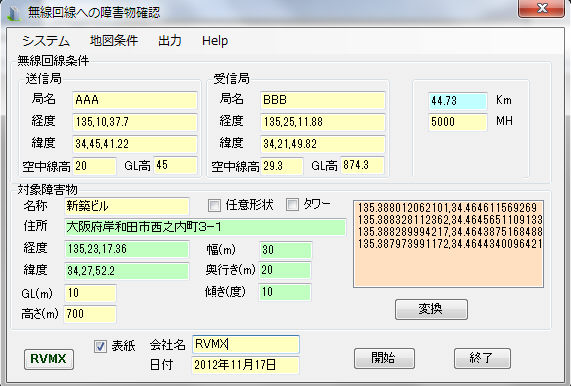Viewport: 571px width, 386px height.
Task: Click the 高さ(m) field showing 700
Action: 90,314
